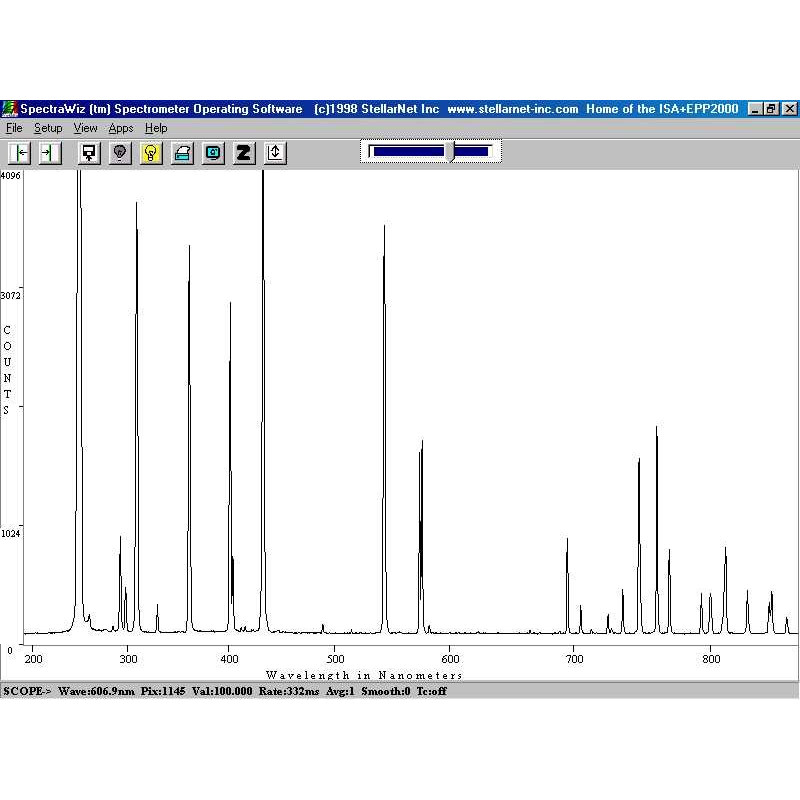Open the View menu
Viewport: 800px width, 800px height.
click(85, 128)
